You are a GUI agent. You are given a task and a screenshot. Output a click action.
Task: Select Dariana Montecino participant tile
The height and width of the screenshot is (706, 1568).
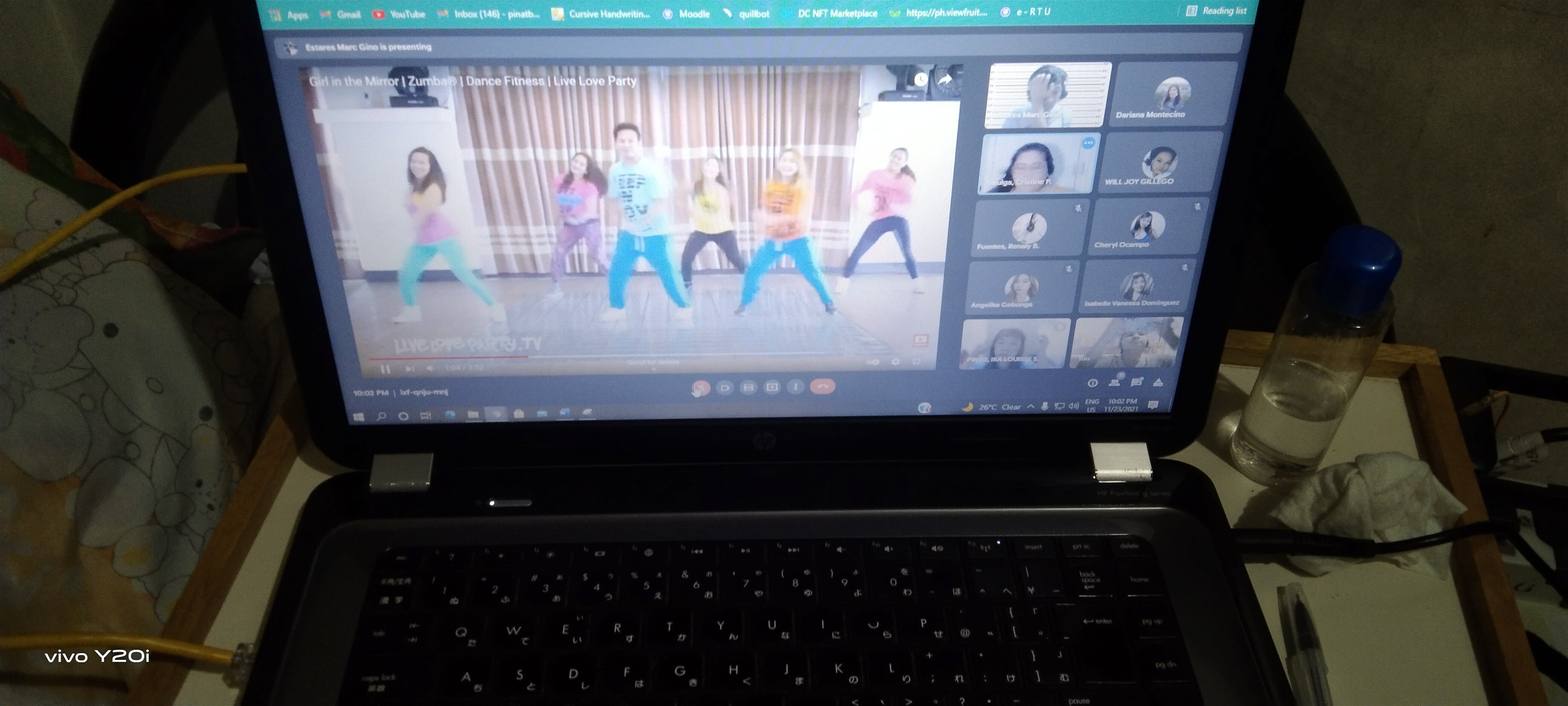coord(1173,94)
